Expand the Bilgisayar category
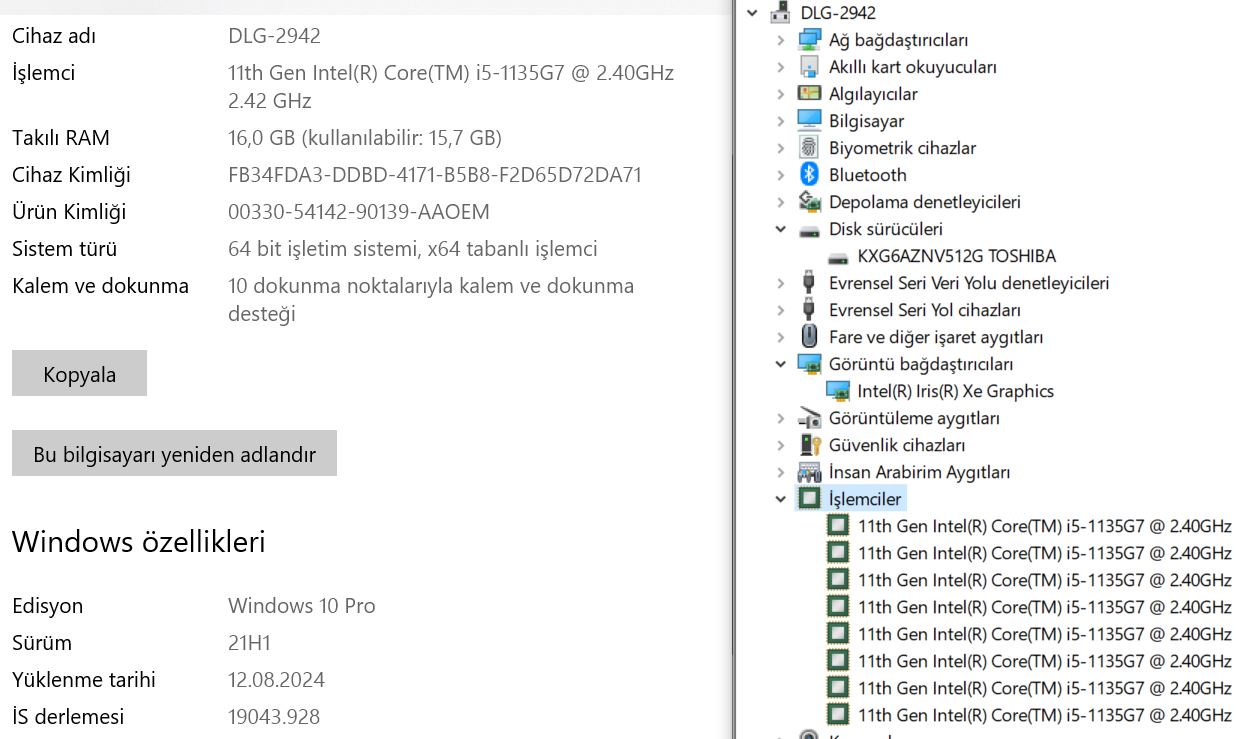The height and width of the screenshot is (739, 1239). pos(781,121)
